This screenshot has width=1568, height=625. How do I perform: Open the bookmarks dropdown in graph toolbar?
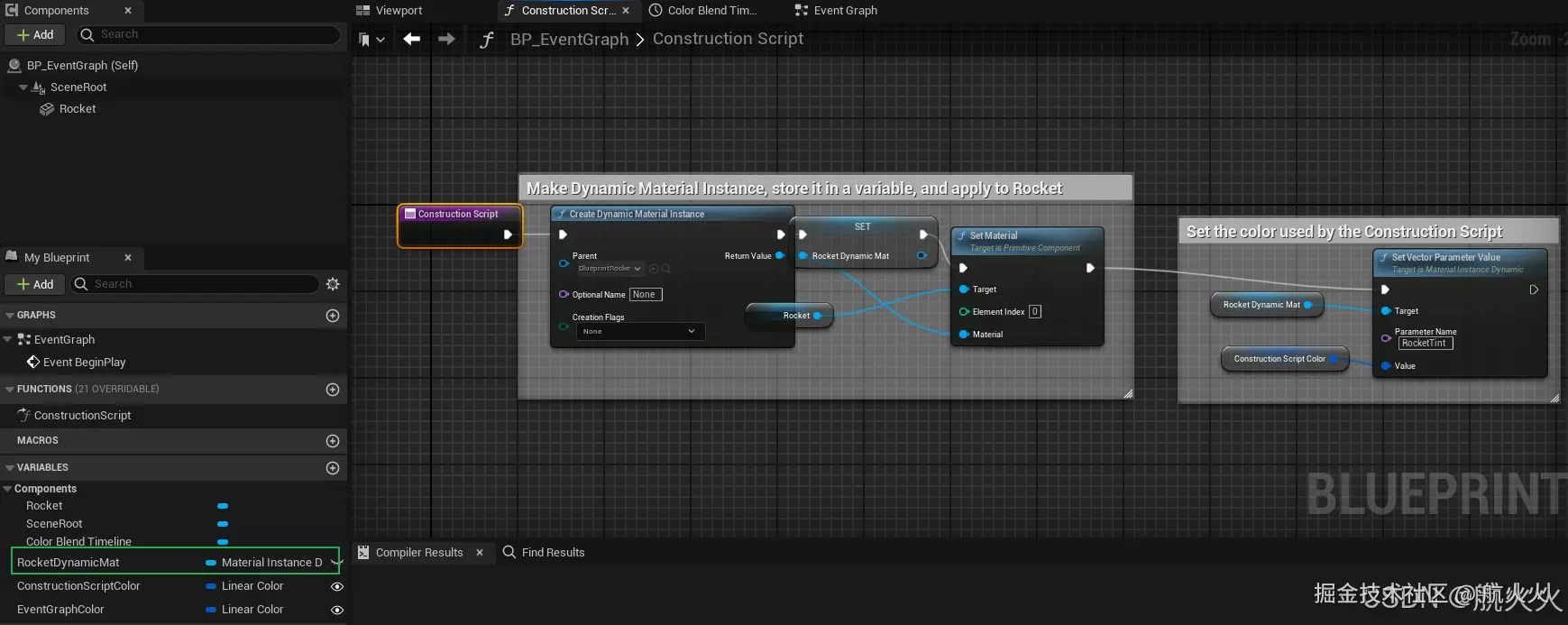click(371, 40)
